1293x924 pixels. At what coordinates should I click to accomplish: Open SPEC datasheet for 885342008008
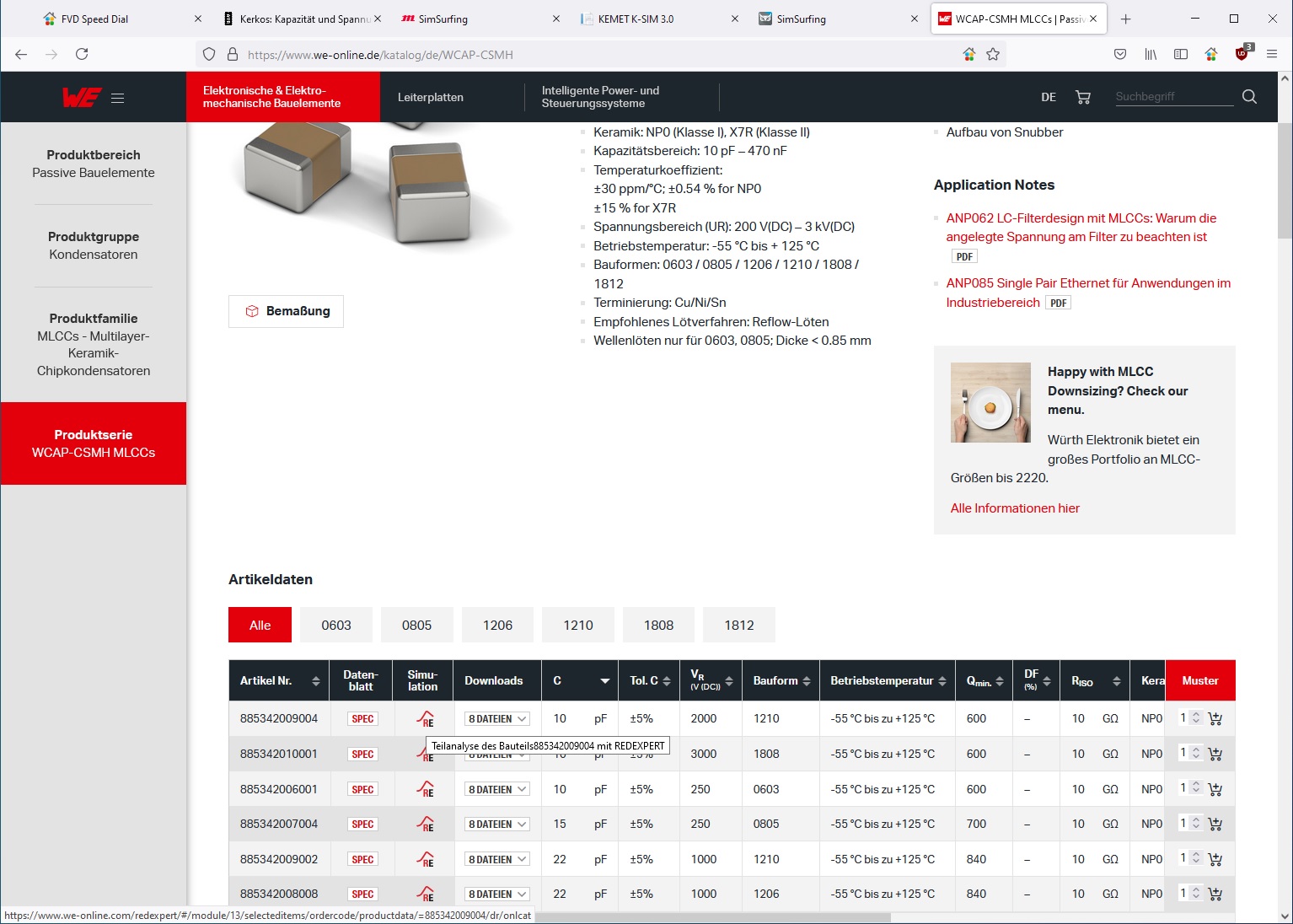point(362,894)
